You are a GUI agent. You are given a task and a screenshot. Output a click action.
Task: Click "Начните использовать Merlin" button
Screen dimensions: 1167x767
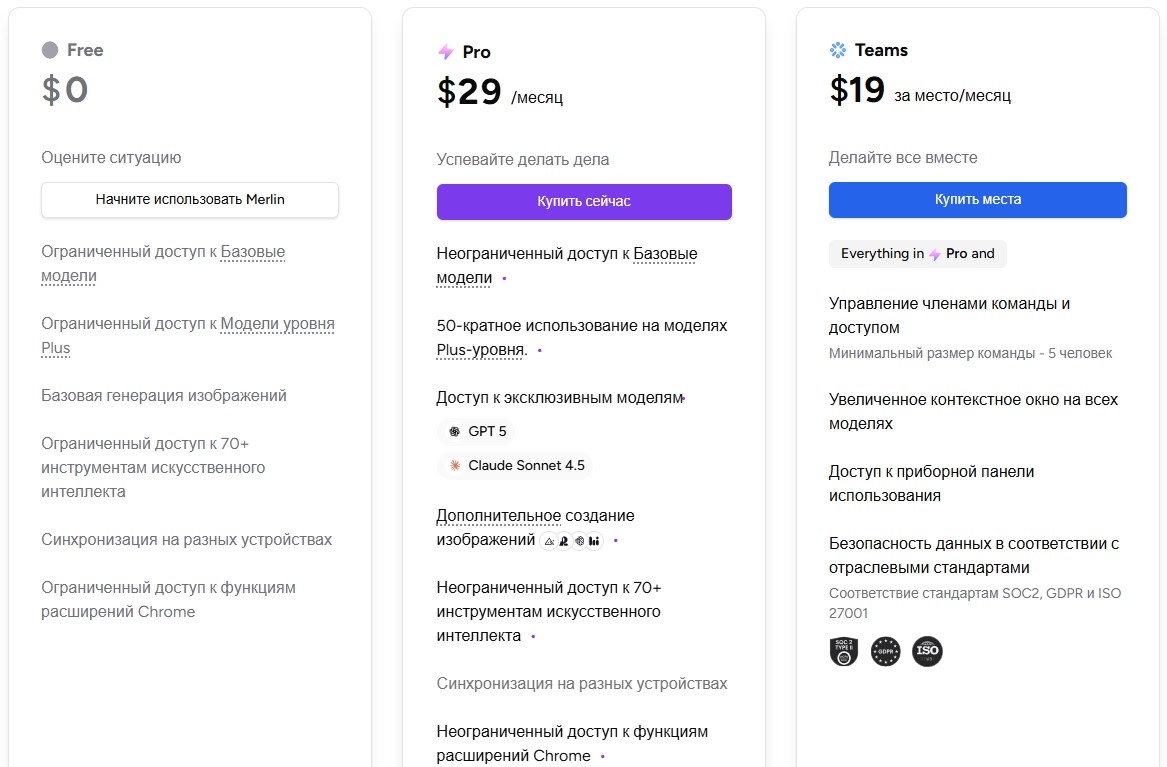tap(190, 199)
